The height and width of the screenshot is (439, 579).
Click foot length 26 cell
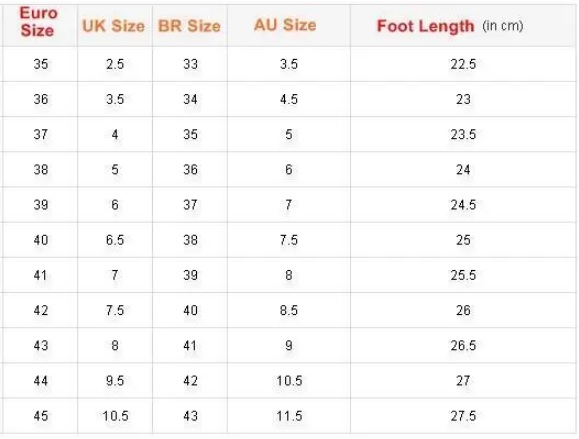(463, 311)
